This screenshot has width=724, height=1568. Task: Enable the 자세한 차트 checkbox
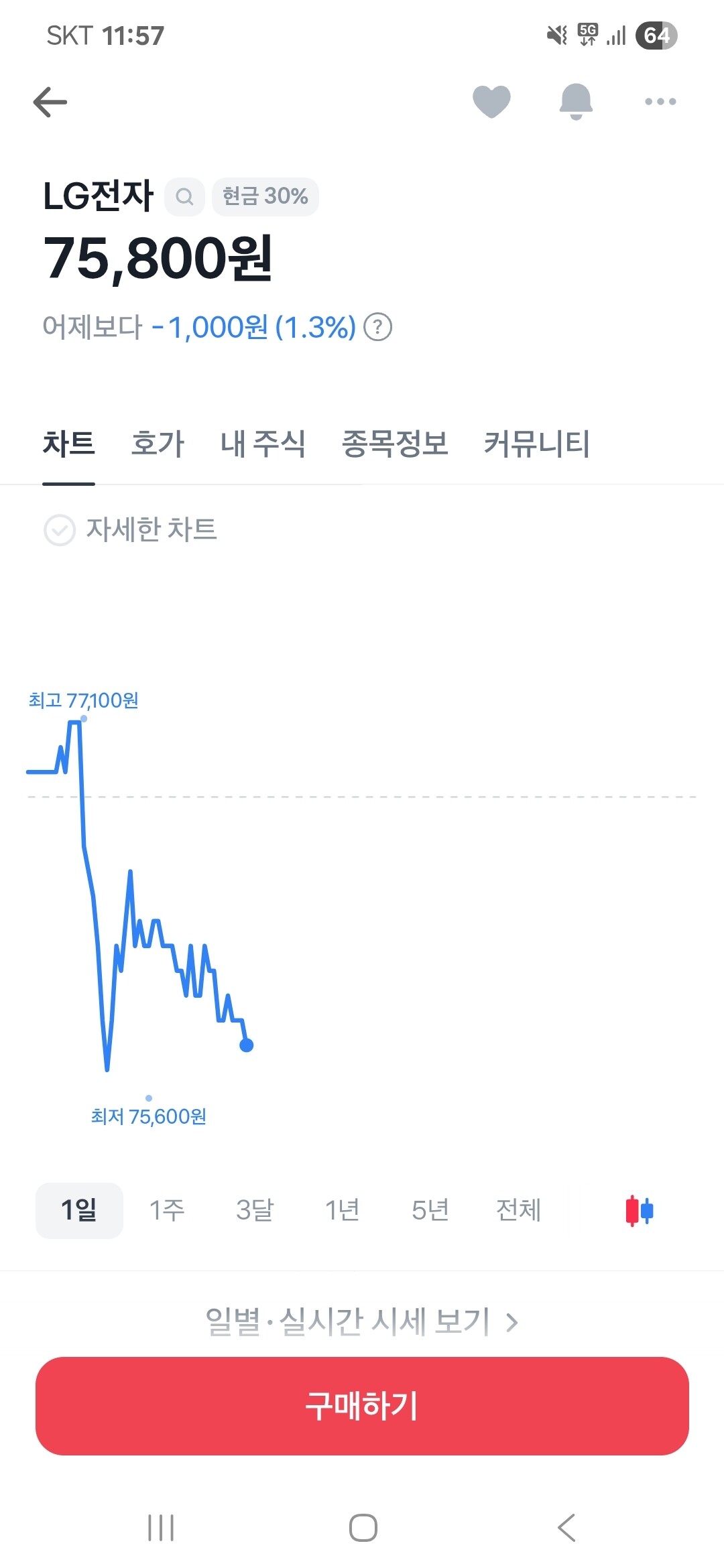point(60,530)
